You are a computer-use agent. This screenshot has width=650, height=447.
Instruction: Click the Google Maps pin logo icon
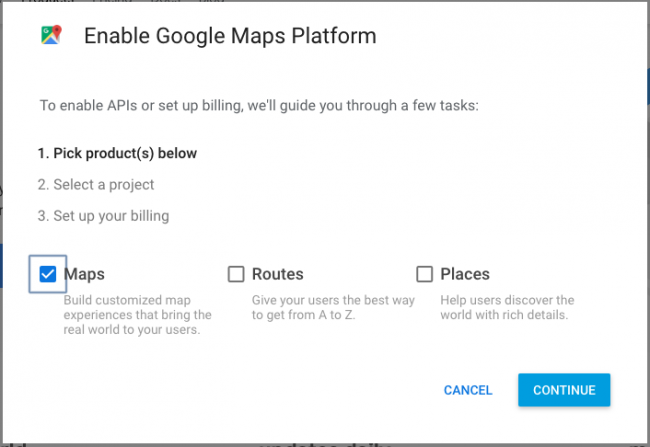tap(51, 36)
